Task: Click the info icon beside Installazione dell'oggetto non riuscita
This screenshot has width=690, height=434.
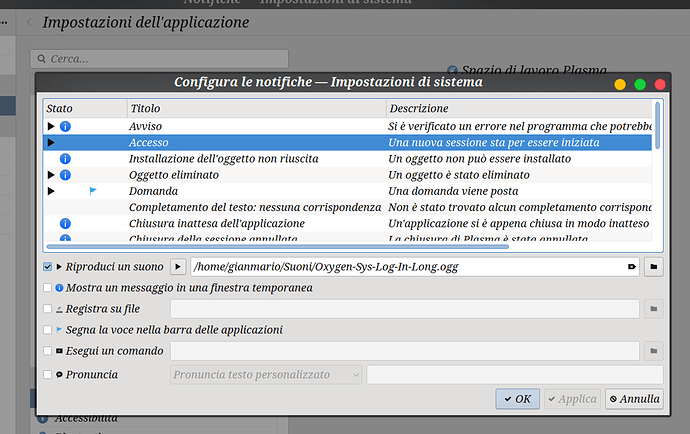Action: pyautogui.click(x=65, y=159)
